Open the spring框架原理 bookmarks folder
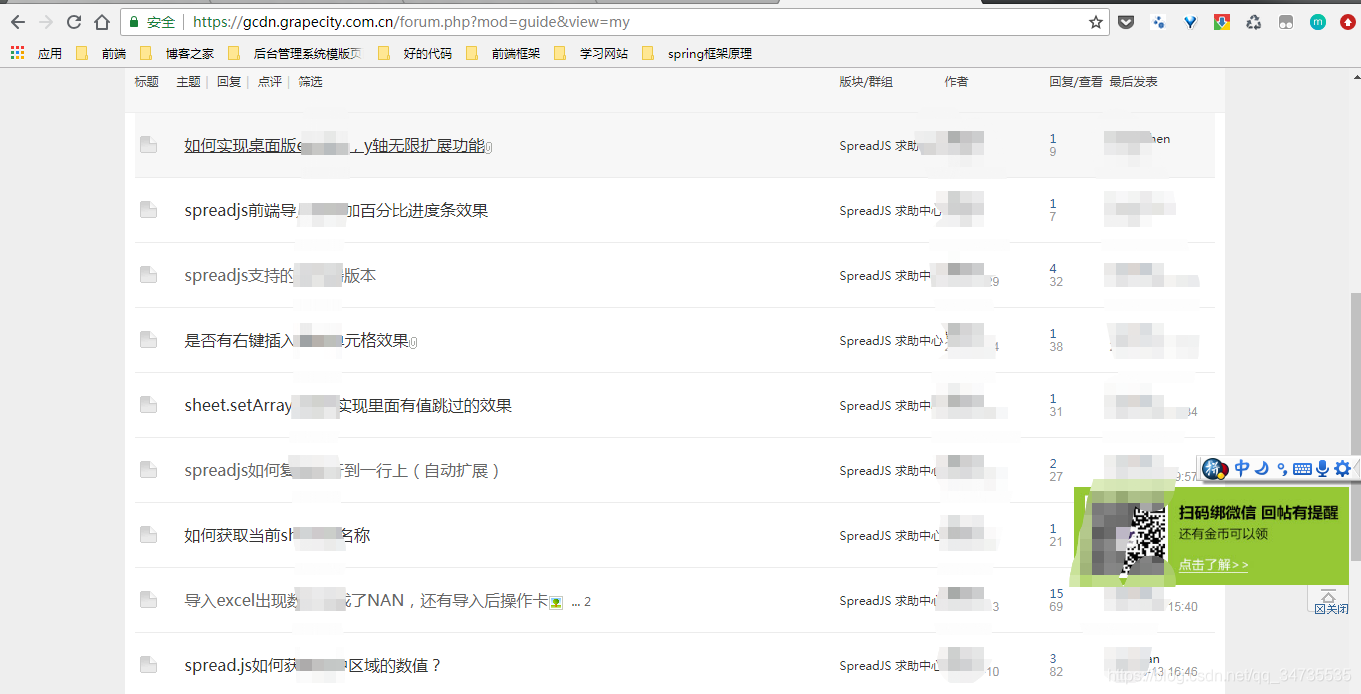 pyautogui.click(x=697, y=54)
